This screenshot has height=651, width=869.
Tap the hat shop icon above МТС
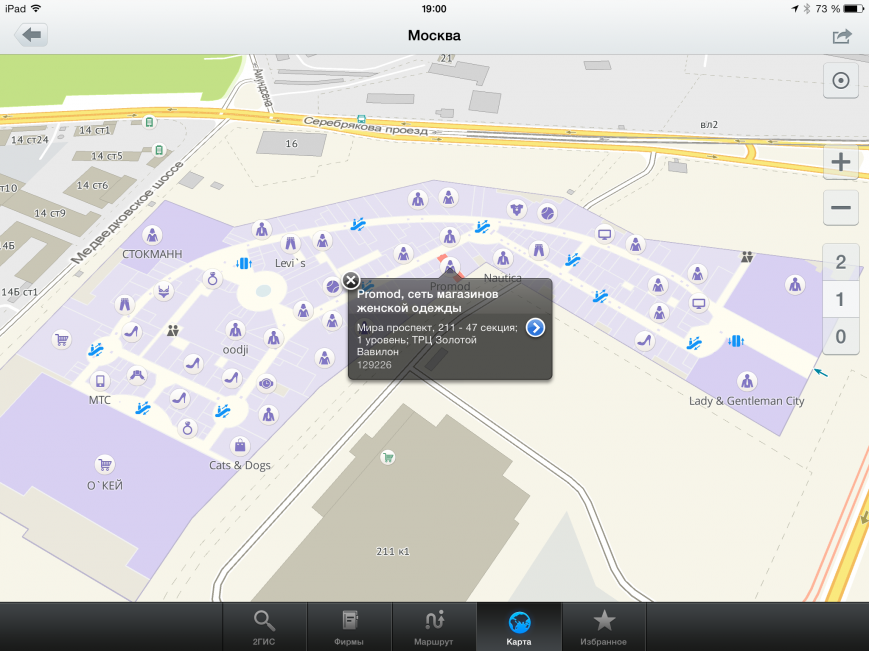click(136, 376)
